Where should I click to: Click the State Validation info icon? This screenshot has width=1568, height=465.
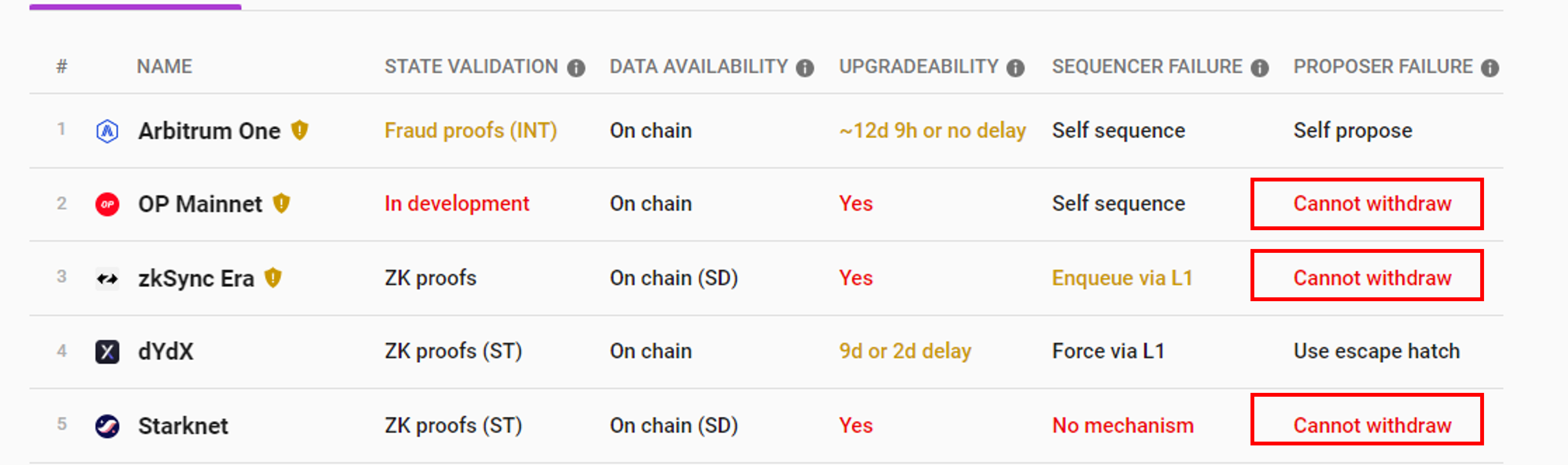click(576, 68)
